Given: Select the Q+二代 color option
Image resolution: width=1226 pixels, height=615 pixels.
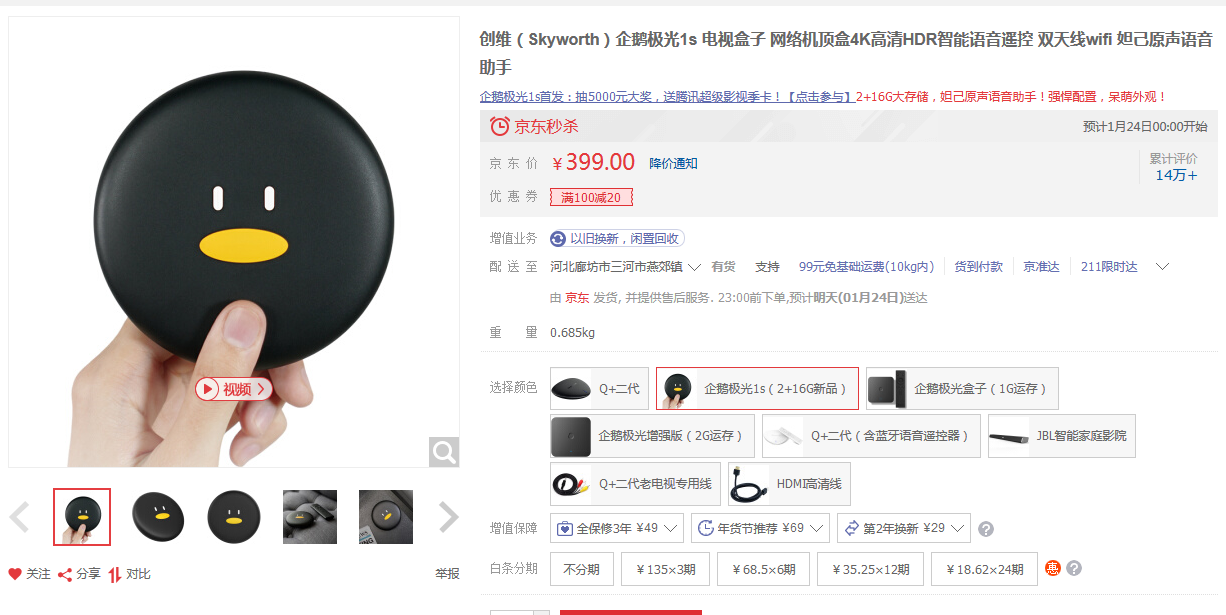Looking at the screenshot, I should click(x=599, y=388).
